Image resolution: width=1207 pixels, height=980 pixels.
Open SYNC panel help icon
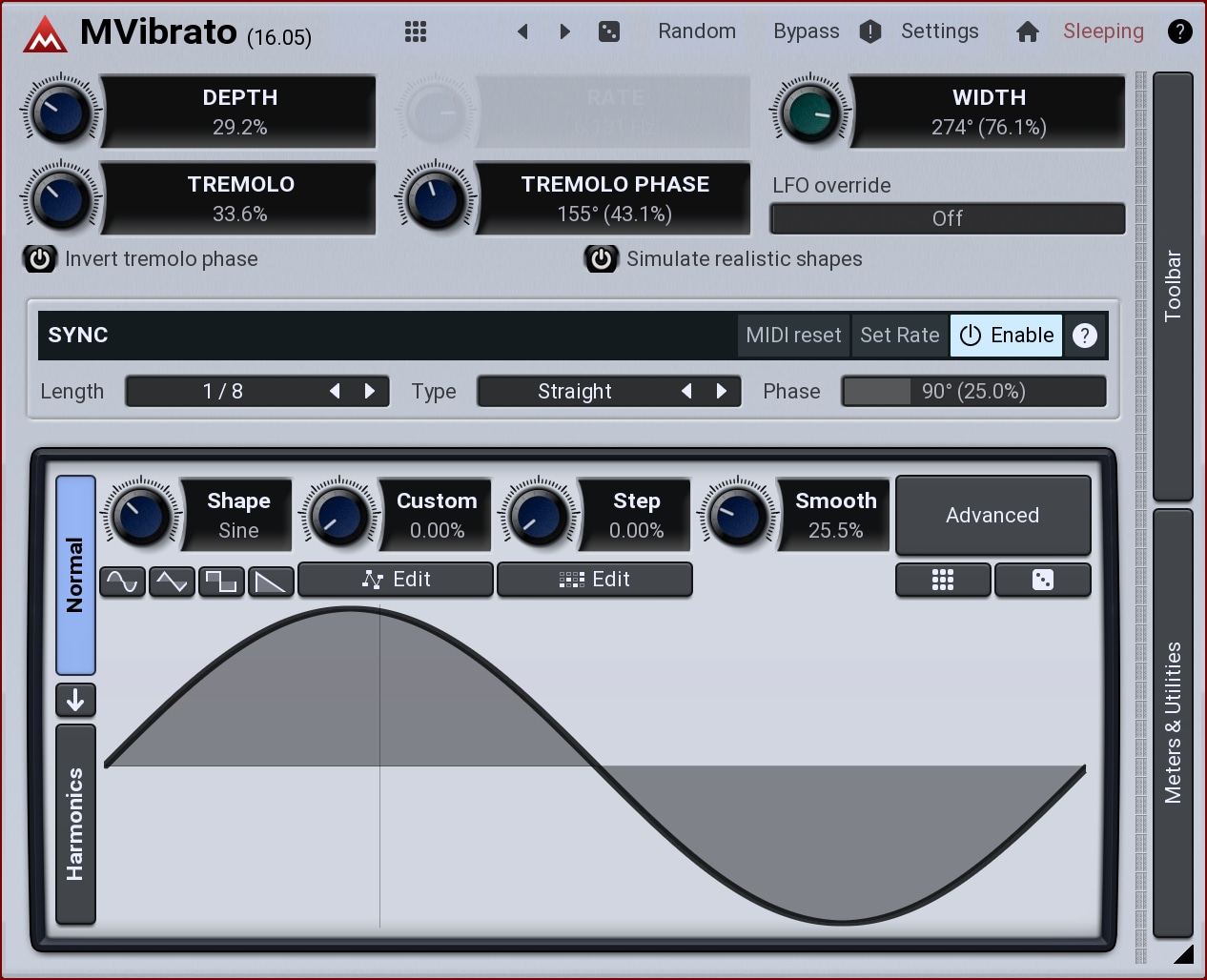1084,336
